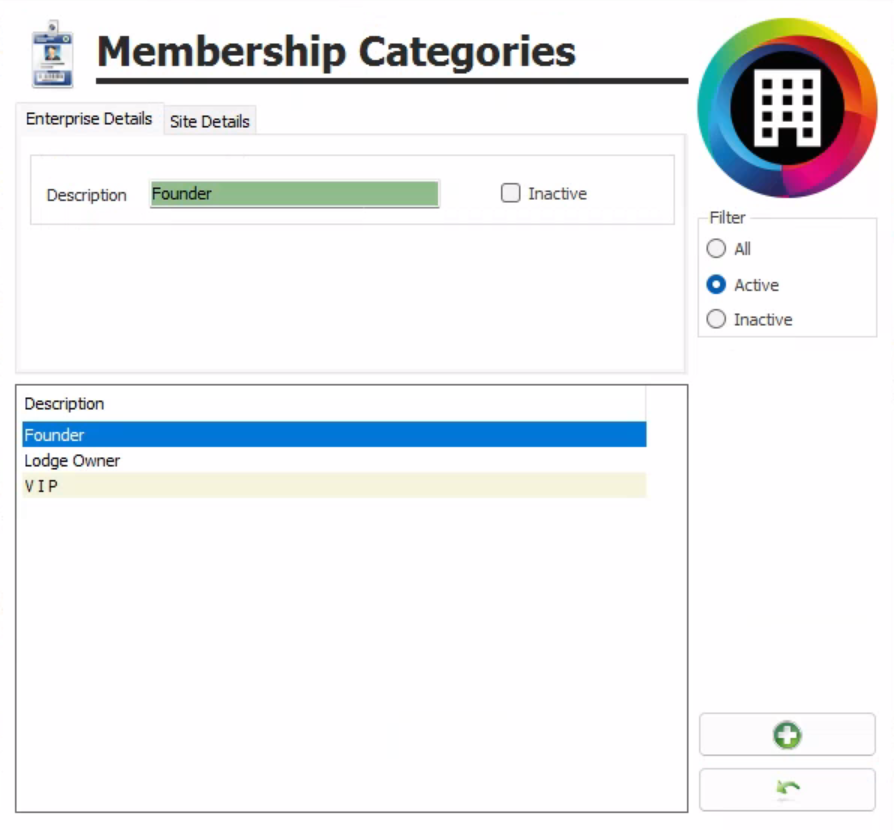Select the Inactive filter radio button

coord(716,319)
